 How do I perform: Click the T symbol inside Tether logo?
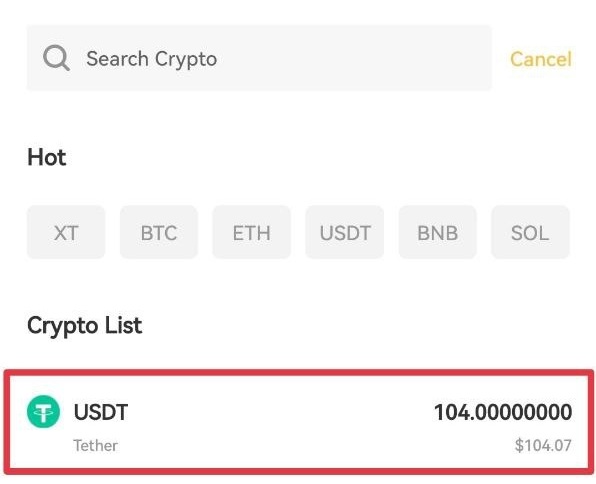click(43, 413)
